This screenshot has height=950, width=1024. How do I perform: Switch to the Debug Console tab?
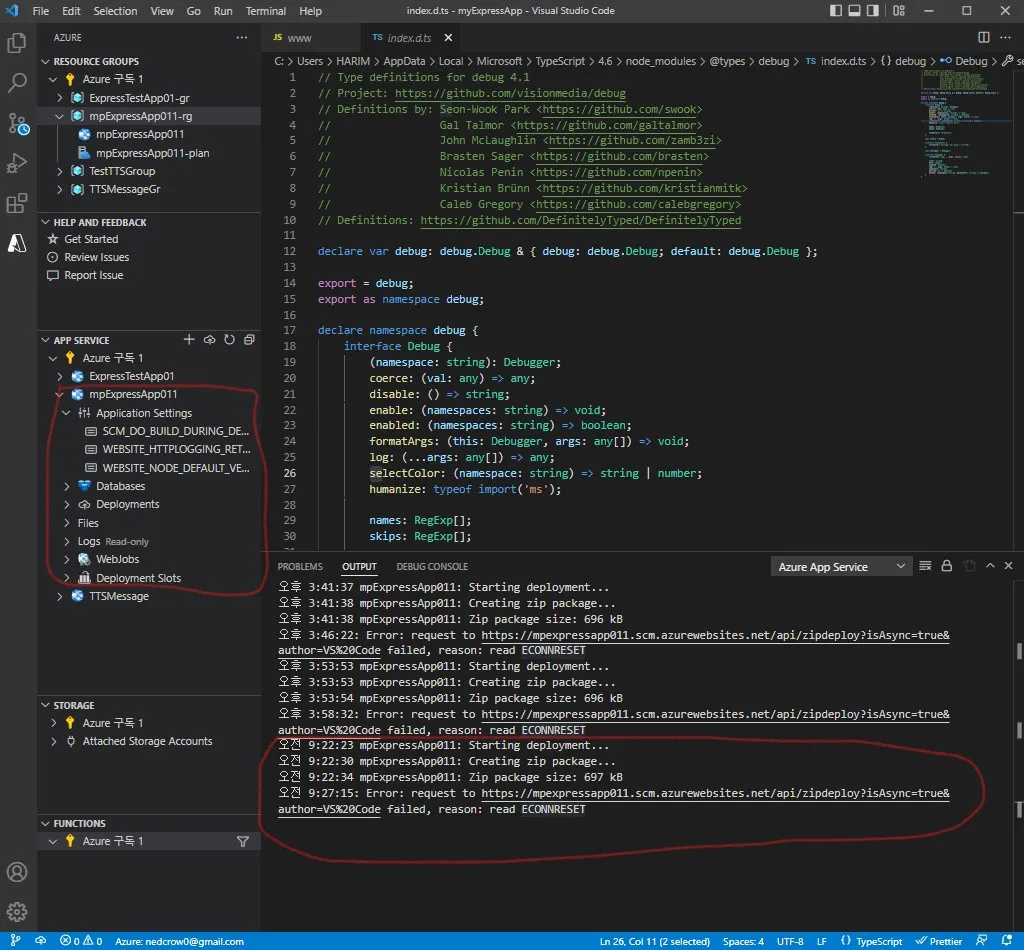pos(432,567)
